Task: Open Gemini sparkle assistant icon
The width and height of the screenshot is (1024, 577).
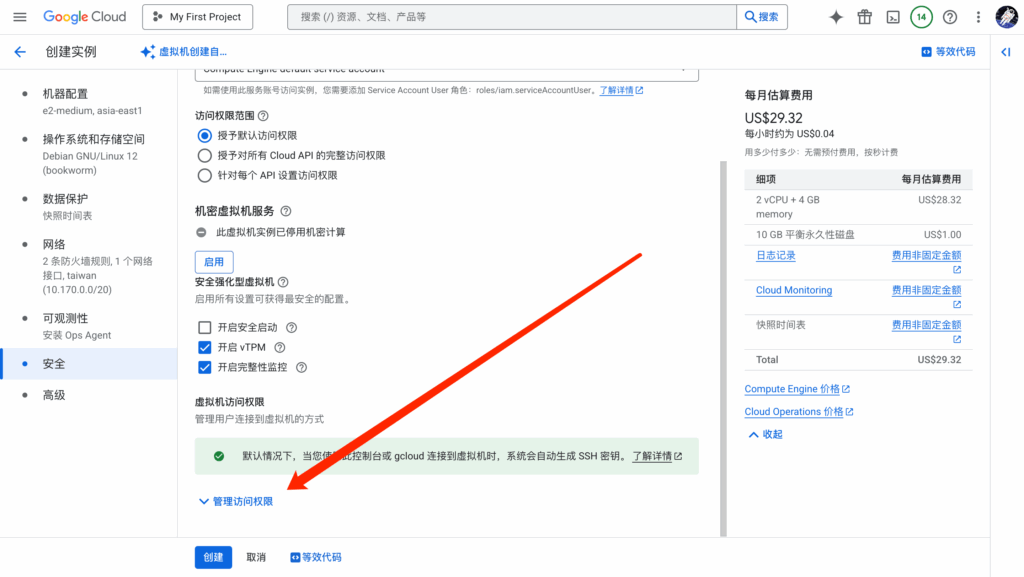Action: pyautogui.click(x=836, y=17)
